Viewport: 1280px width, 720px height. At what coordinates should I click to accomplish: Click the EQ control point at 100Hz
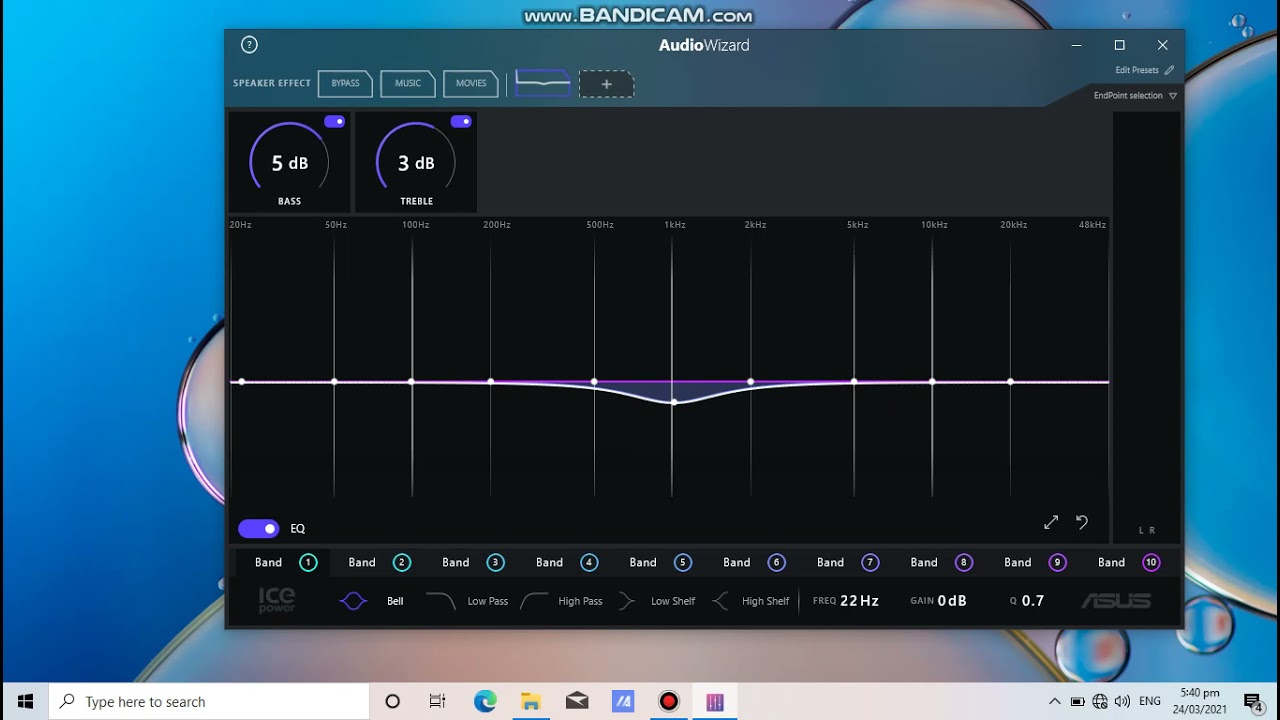pos(412,382)
